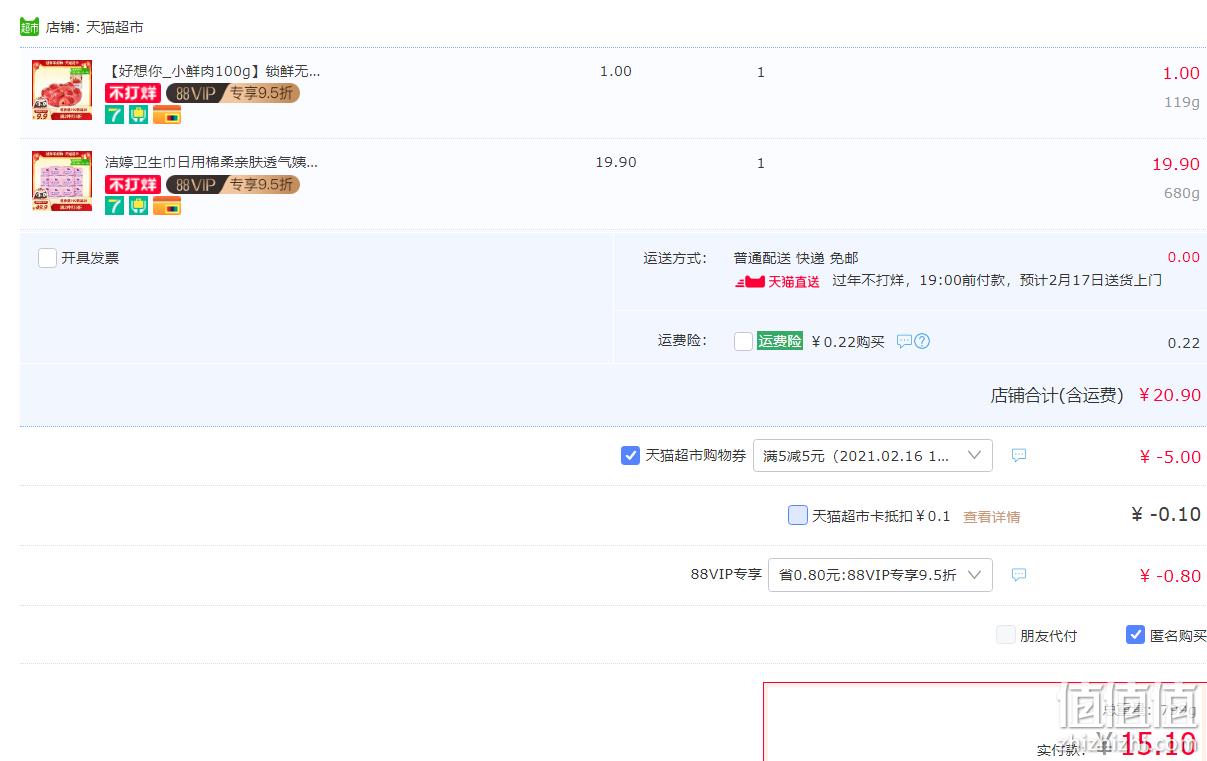1207x761 pixels.
Task: Click the ¥0.22购买 insurance price text
Action: [848, 342]
